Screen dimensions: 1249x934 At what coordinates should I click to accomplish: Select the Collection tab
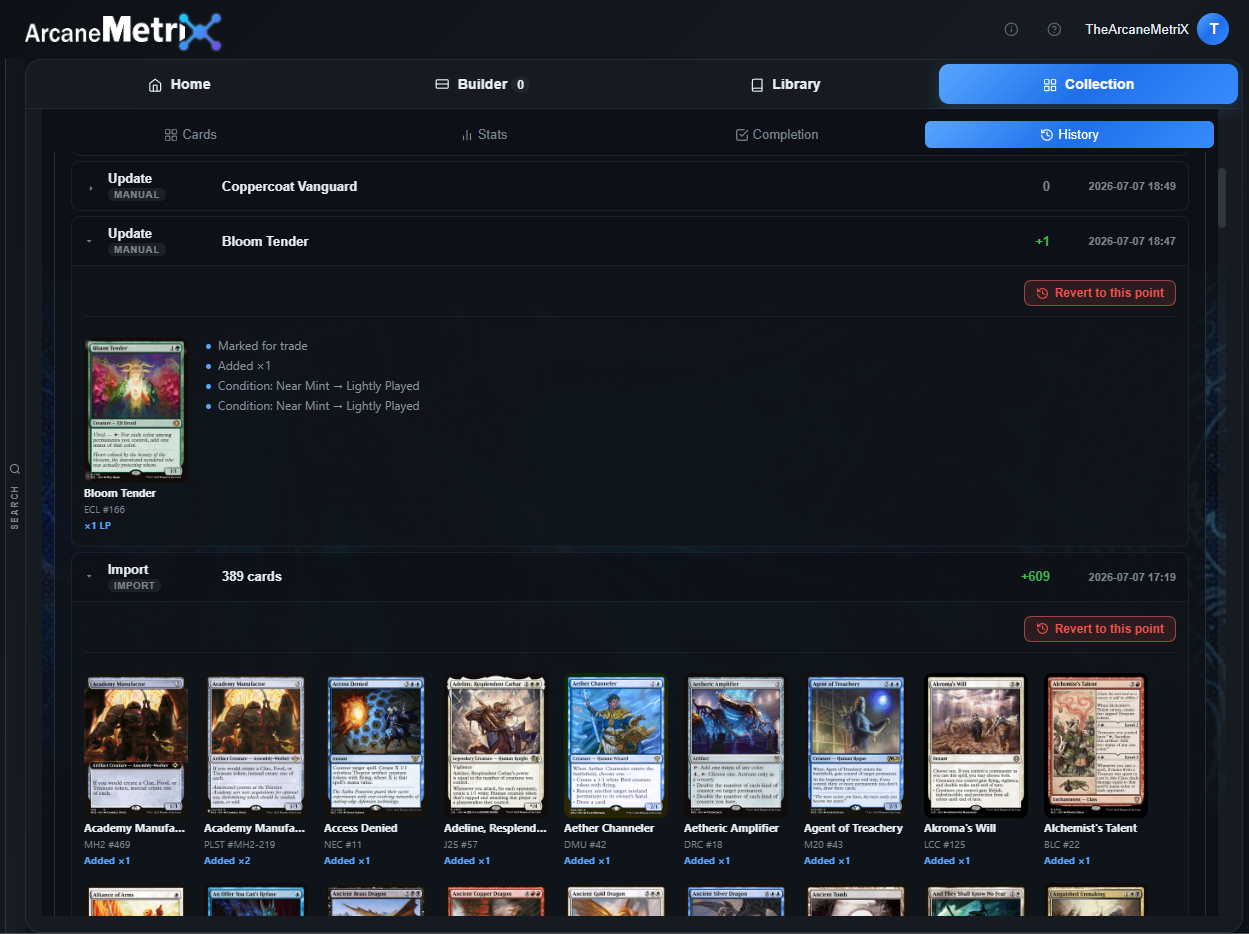(x=1088, y=84)
